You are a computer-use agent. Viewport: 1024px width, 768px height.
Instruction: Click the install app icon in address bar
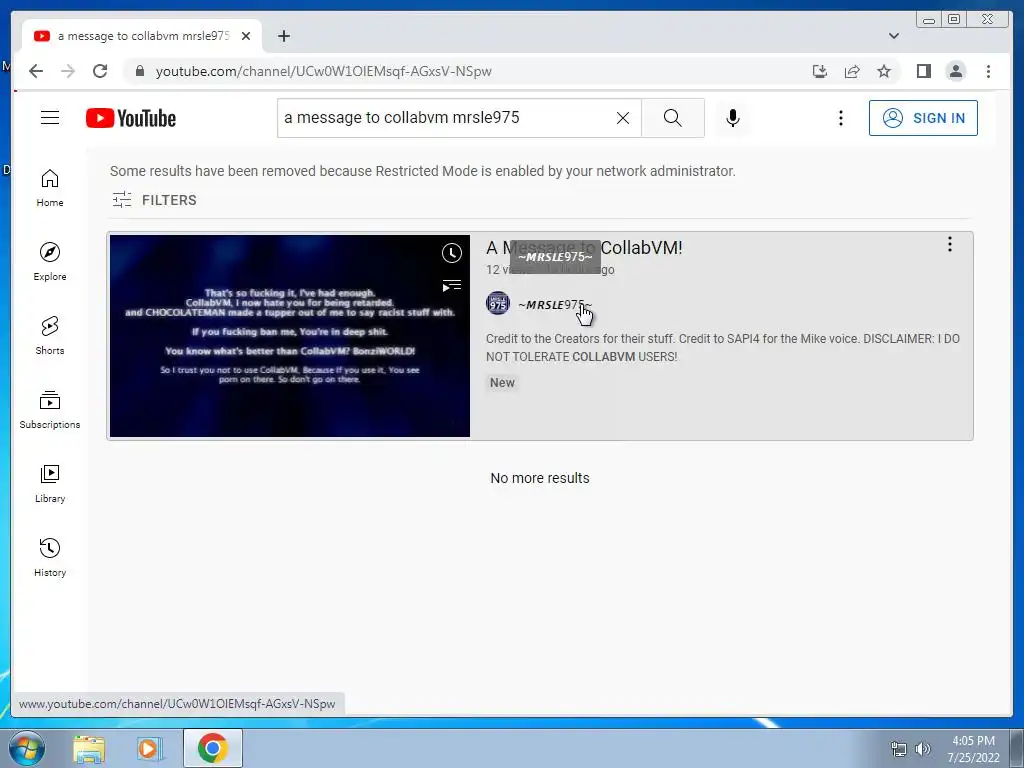click(820, 71)
